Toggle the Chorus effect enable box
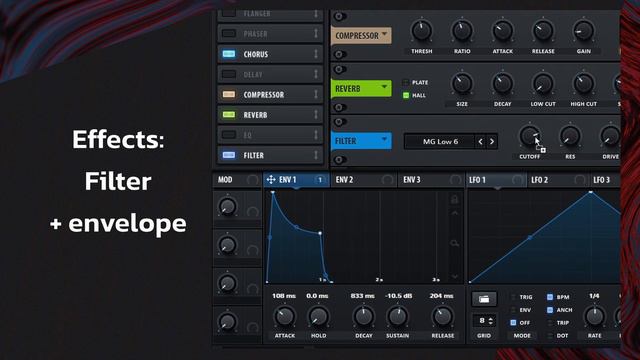640x360 pixels. tap(229, 54)
